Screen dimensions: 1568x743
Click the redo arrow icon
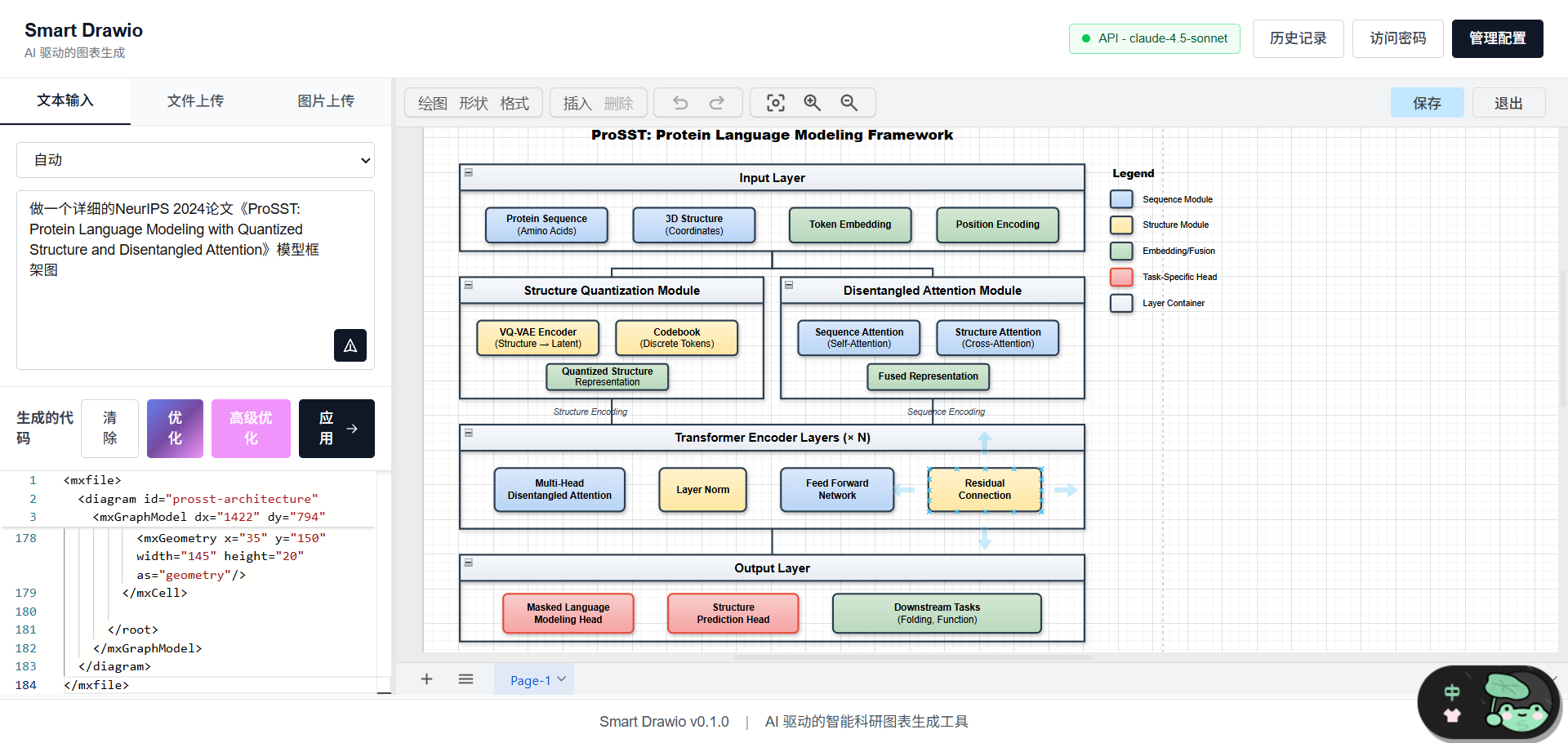point(716,103)
